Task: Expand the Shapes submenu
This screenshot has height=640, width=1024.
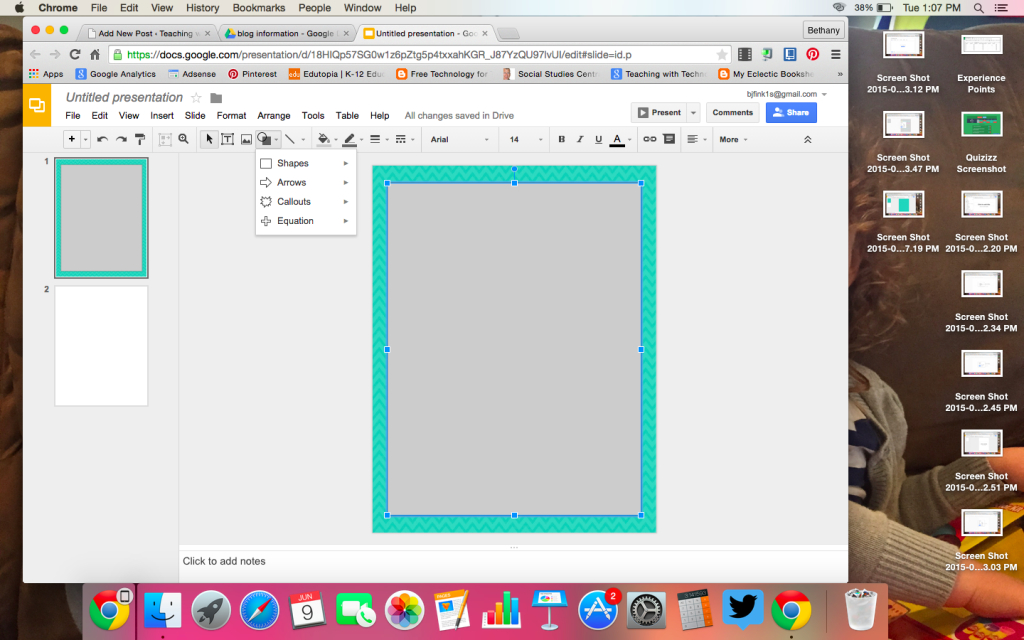Action: pyautogui.click(x=291, y=162)
